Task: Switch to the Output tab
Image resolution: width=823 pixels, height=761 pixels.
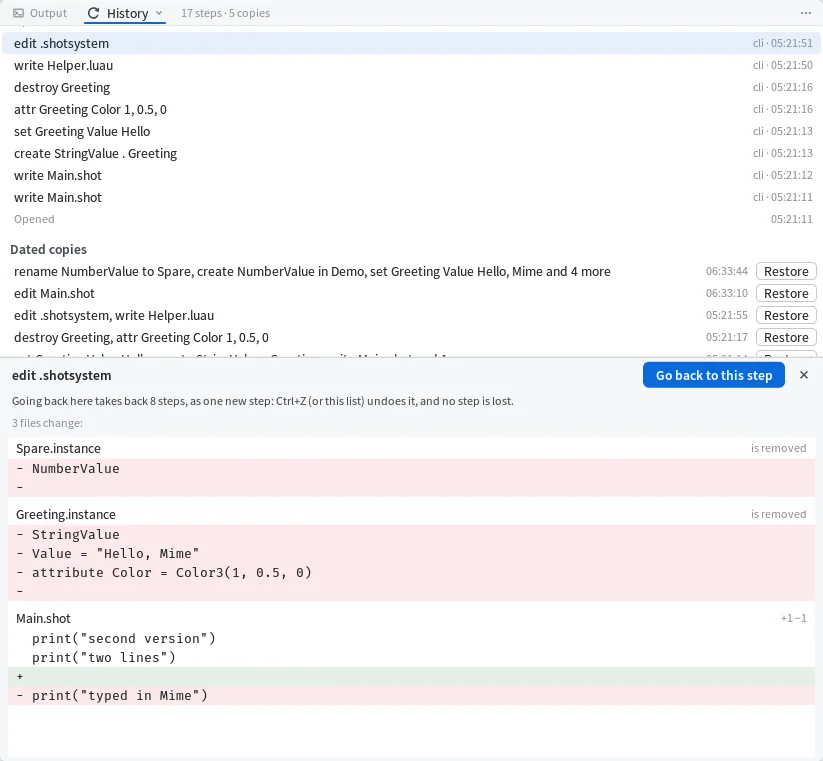Action: click(40, 13)
